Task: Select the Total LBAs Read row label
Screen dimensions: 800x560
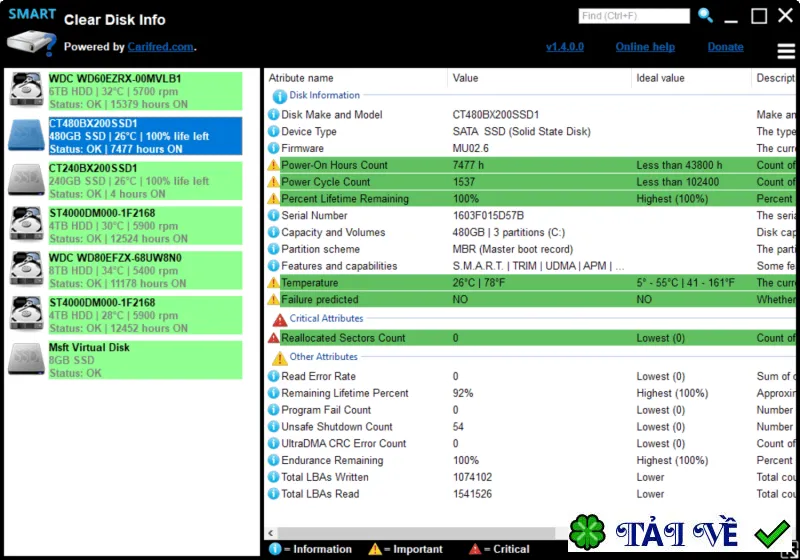Action: [320, 494]
